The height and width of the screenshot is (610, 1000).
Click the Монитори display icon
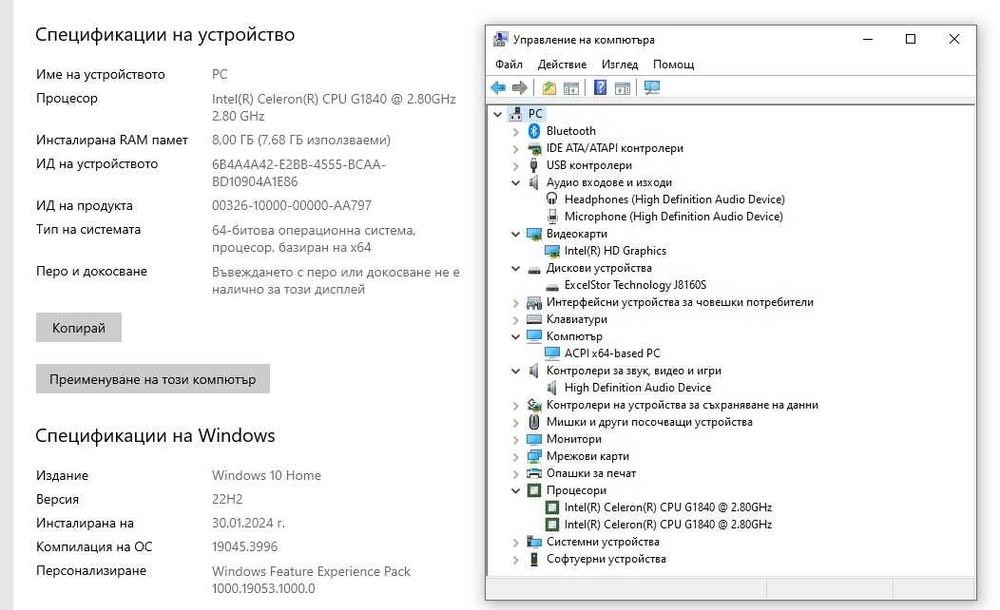click(x=534, y=439)
